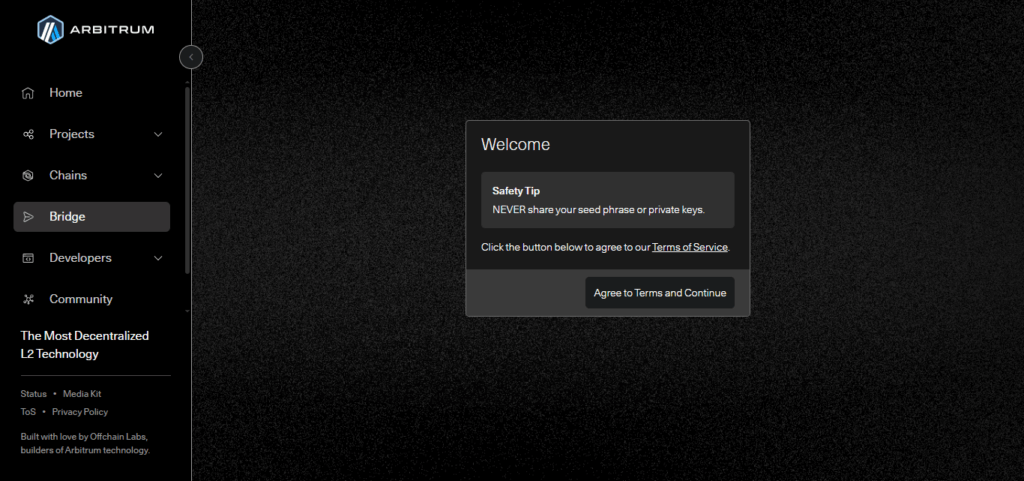Open the Home menu item
Viewport: 1024px width, 481px height.
pos(66,93)
